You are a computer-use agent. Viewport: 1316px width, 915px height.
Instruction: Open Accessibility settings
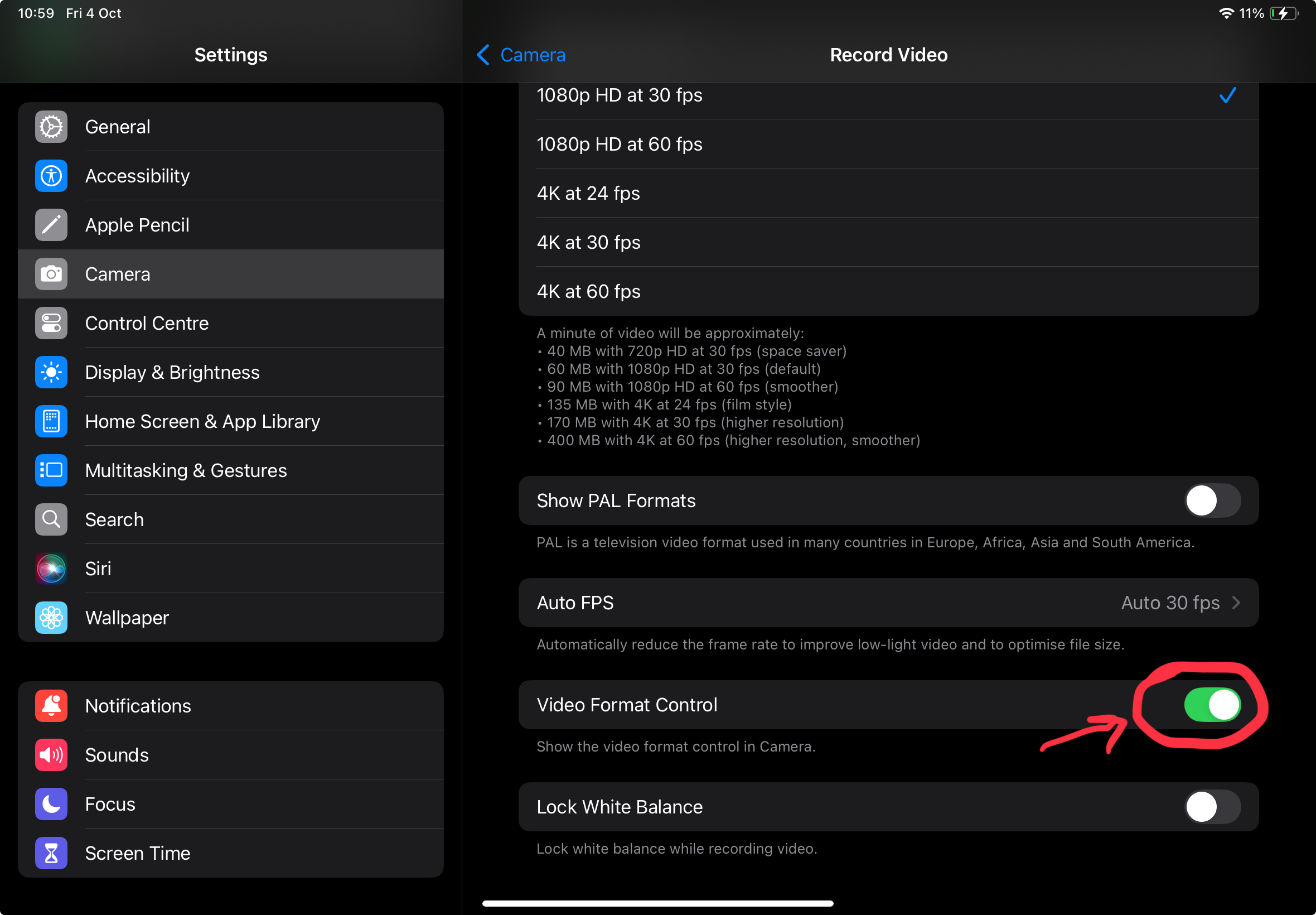(x=231, y=175)
